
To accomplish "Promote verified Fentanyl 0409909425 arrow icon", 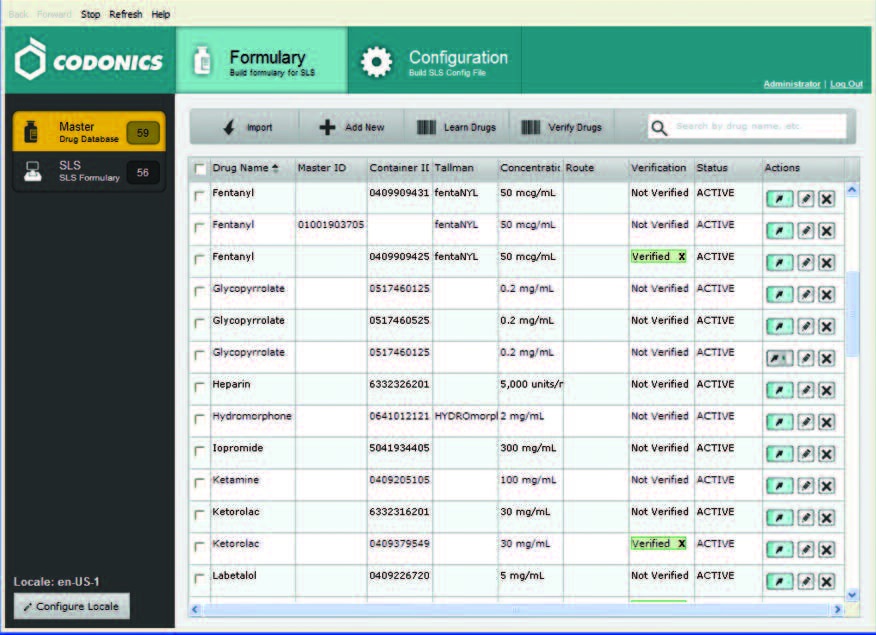I will (779, 262).
